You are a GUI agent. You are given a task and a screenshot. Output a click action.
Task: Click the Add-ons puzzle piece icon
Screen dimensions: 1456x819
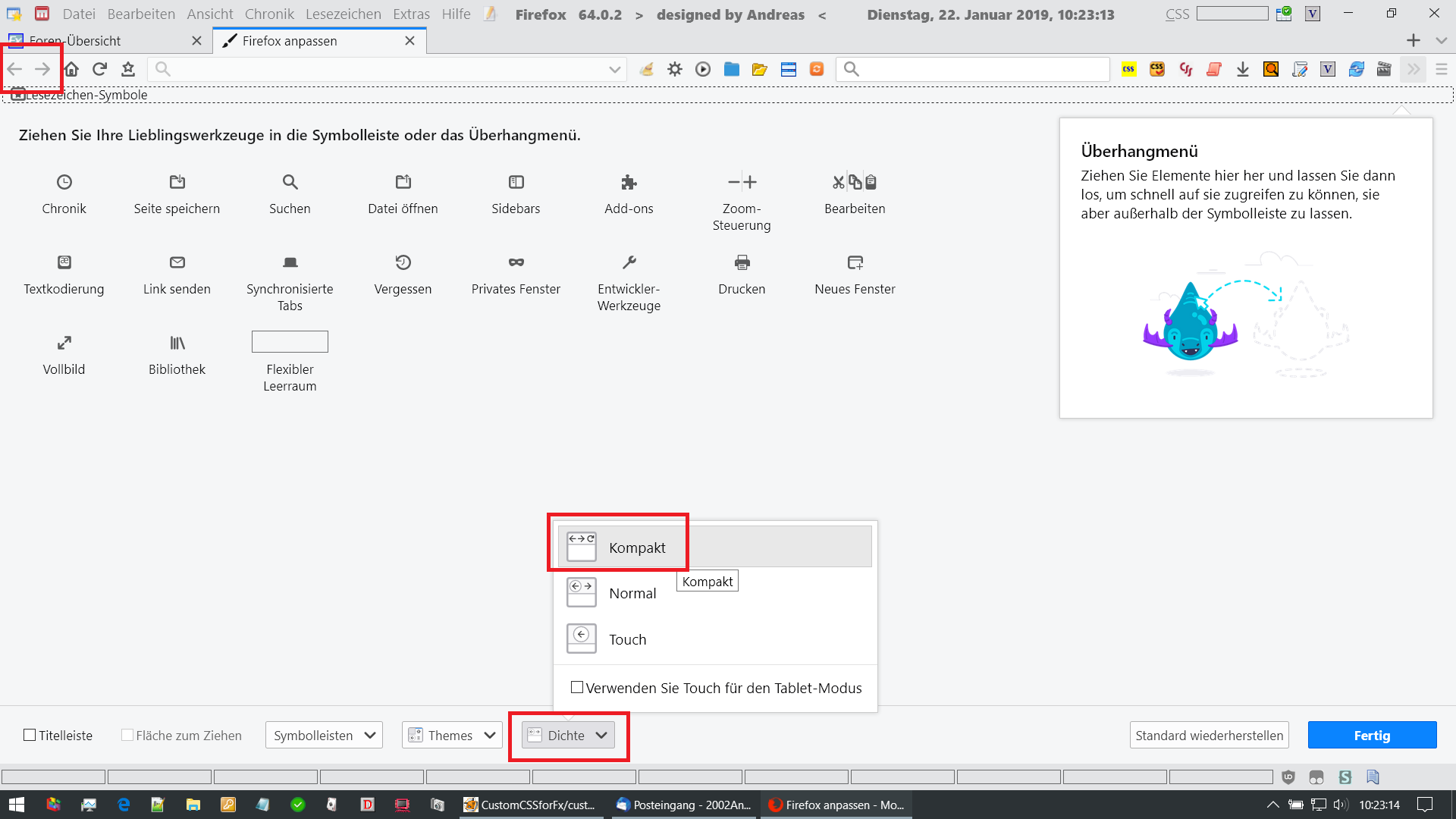[629, 182]
